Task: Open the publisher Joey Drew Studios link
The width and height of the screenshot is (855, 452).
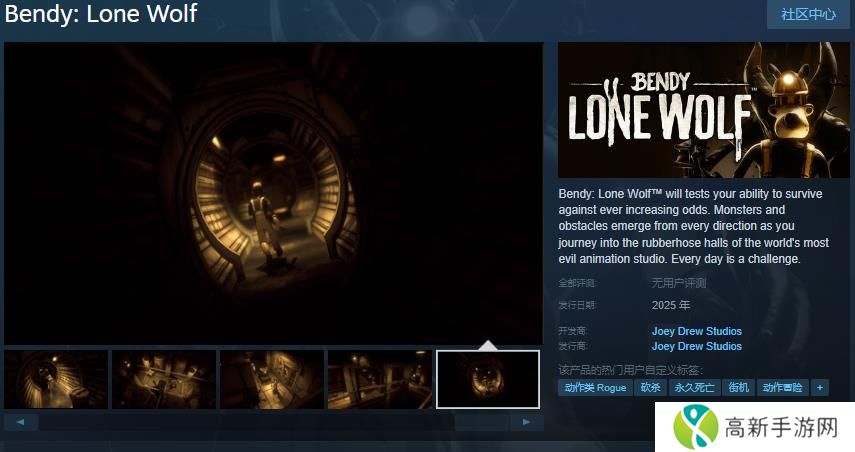Action: [x=696, y=346]
